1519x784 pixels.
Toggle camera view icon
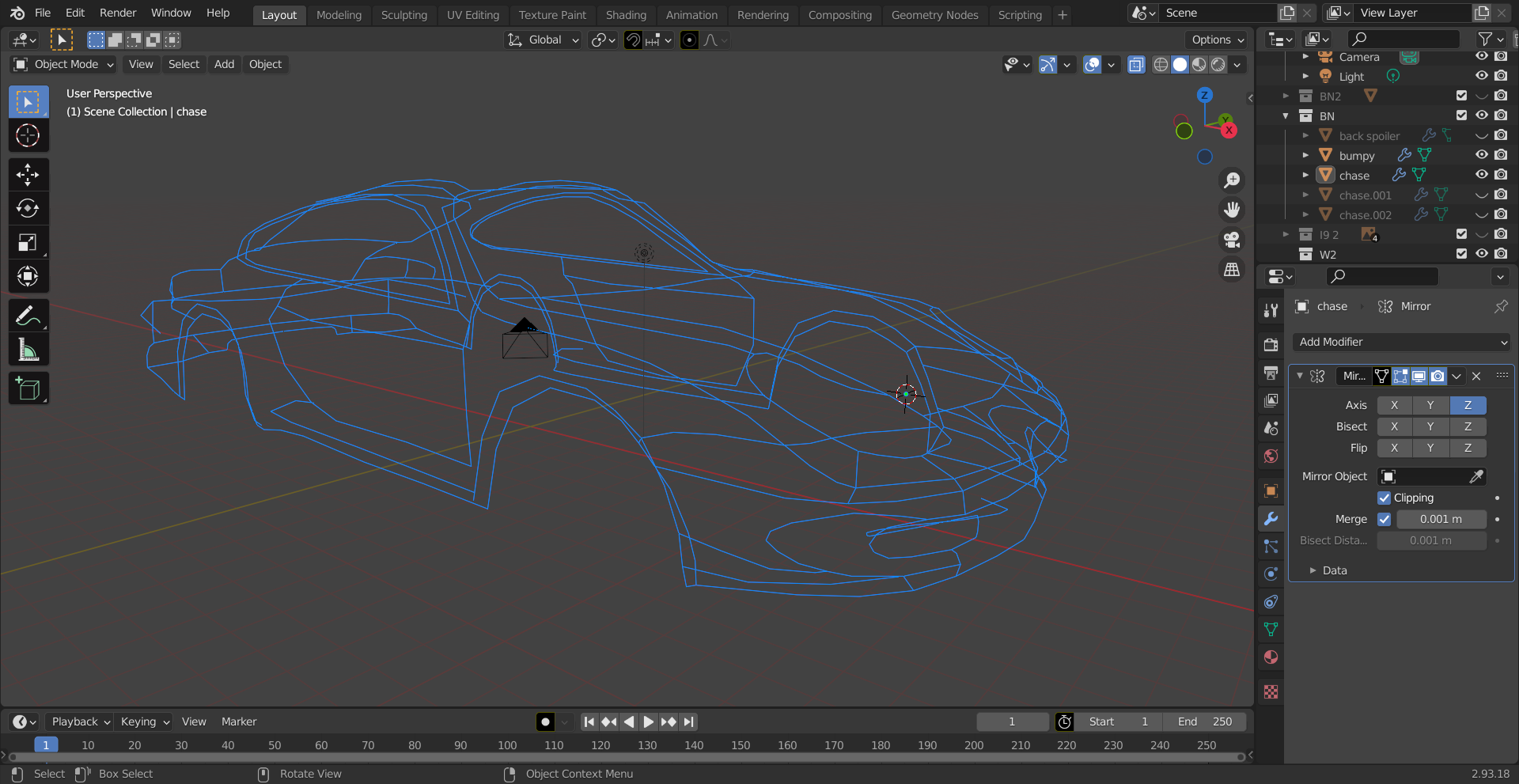click(x=1232, y=240)
